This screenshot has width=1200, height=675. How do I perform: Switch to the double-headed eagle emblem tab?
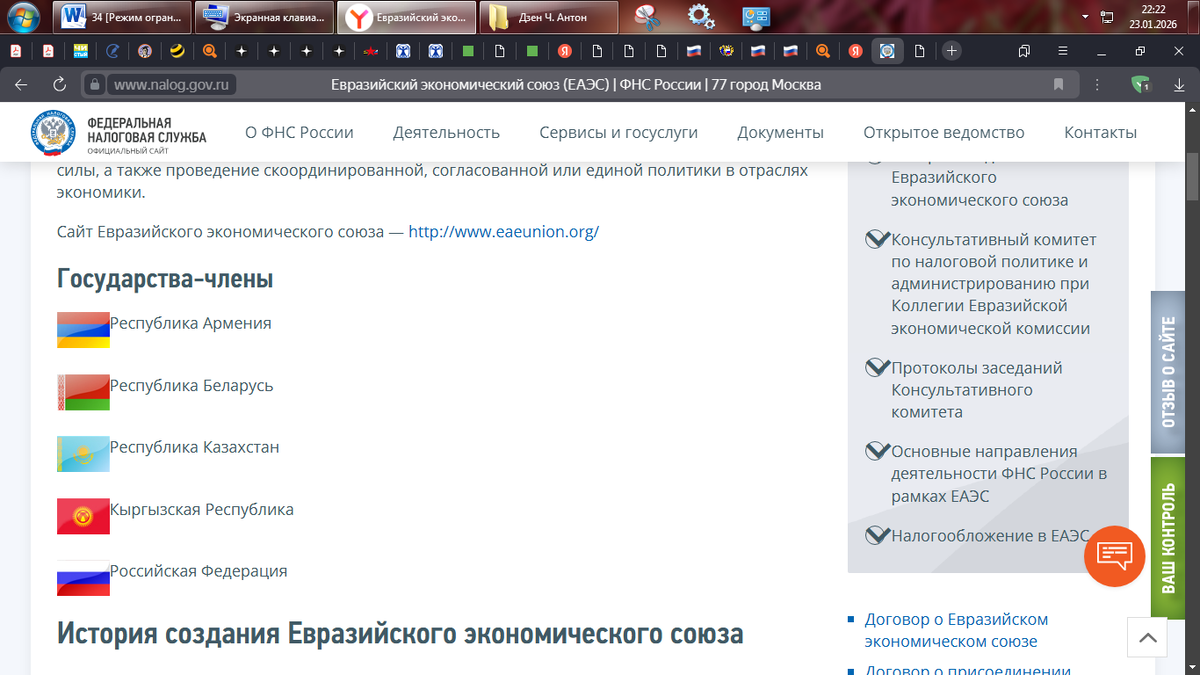click(x=727, y=50)
